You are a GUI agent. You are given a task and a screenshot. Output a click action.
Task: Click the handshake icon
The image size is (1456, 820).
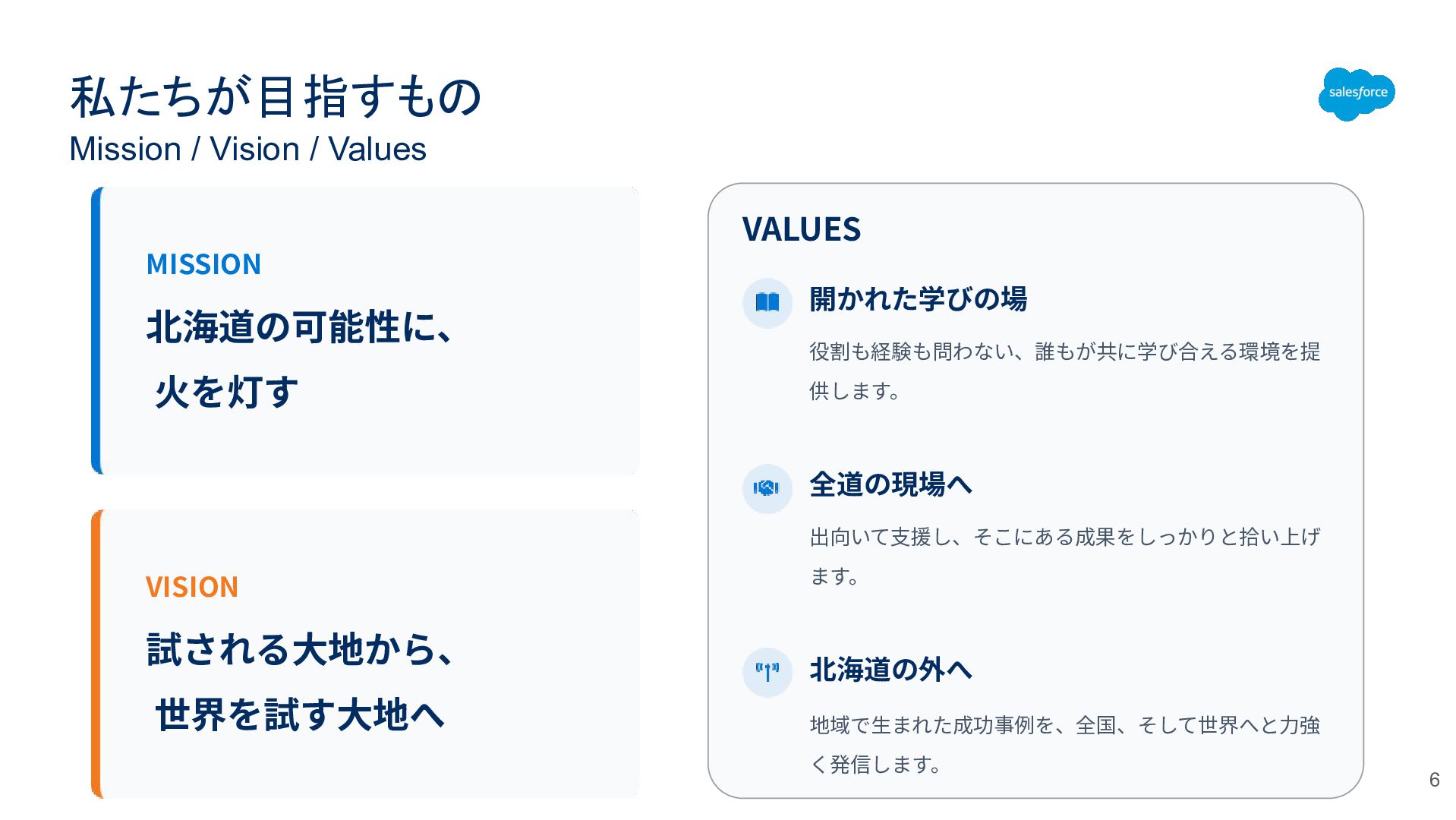pyautogui.click(x=767, y=488)
